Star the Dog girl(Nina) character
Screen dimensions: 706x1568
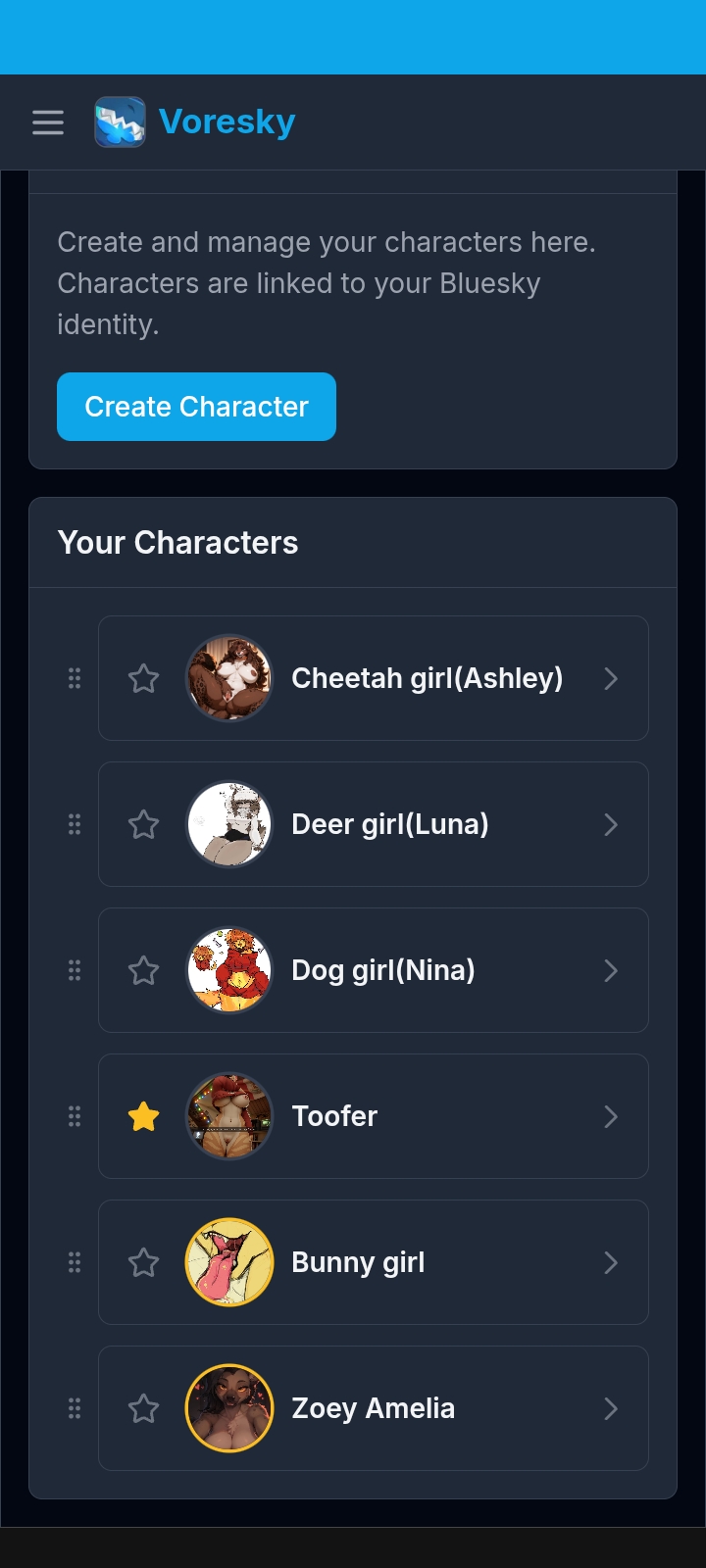[x=144, y=970]
